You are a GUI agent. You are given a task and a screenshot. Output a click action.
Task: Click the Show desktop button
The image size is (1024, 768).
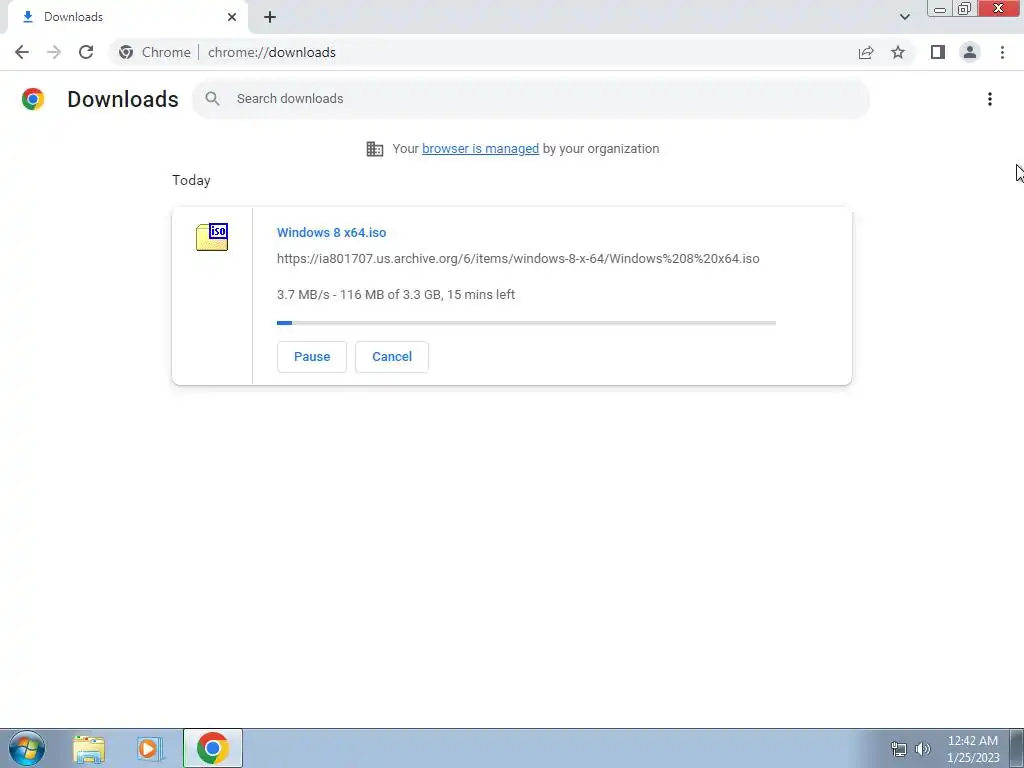tap(1017, 748)
